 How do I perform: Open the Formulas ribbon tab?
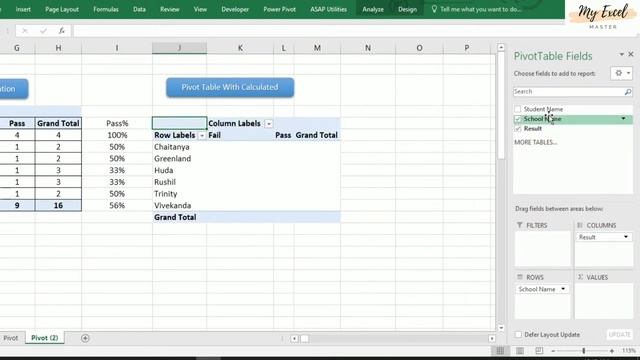tap(106, 9)
